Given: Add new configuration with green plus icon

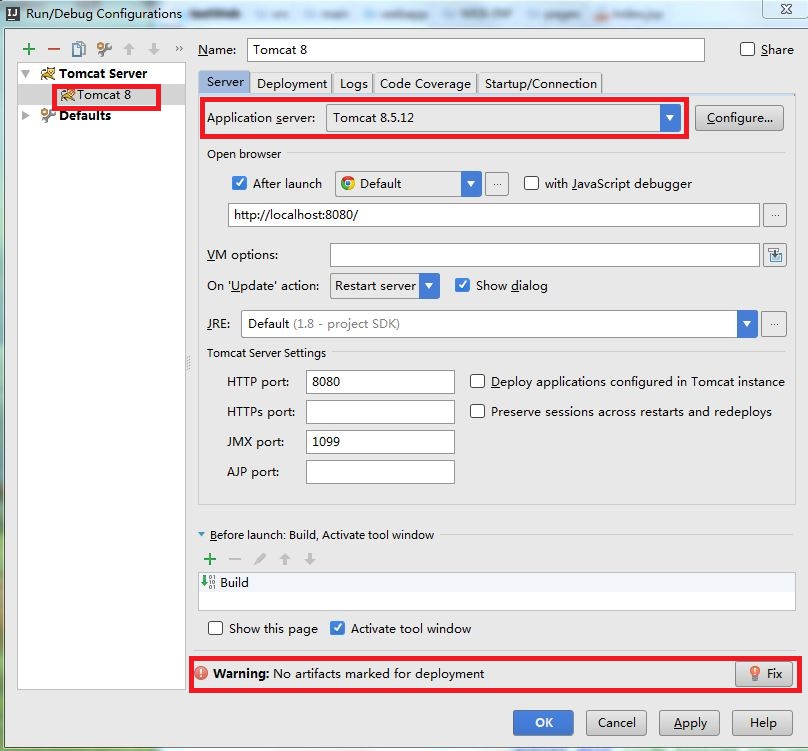Looking at the screenshot, I should click(29, 49).
